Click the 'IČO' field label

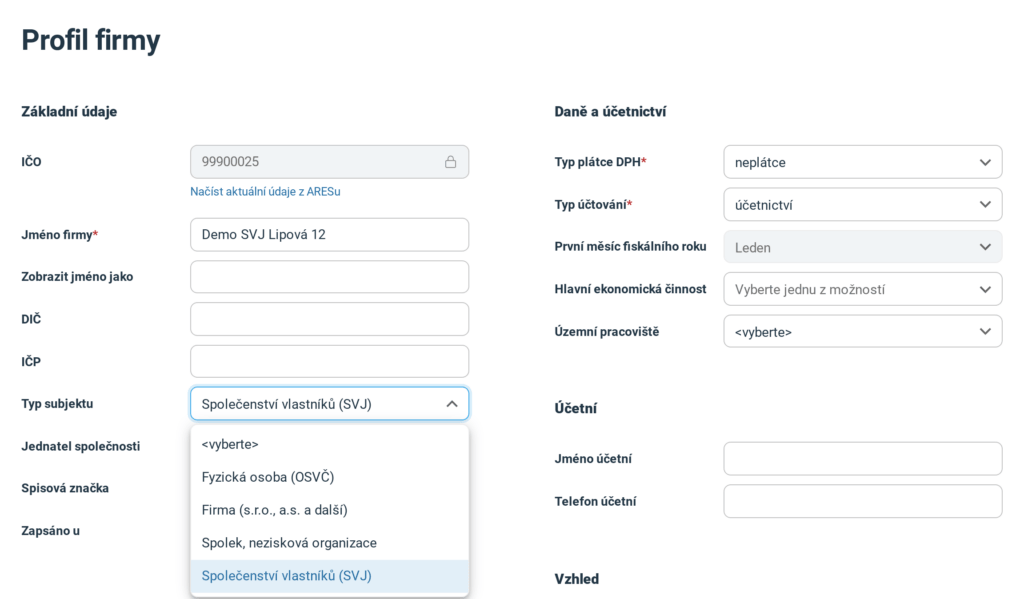(31, 162)
